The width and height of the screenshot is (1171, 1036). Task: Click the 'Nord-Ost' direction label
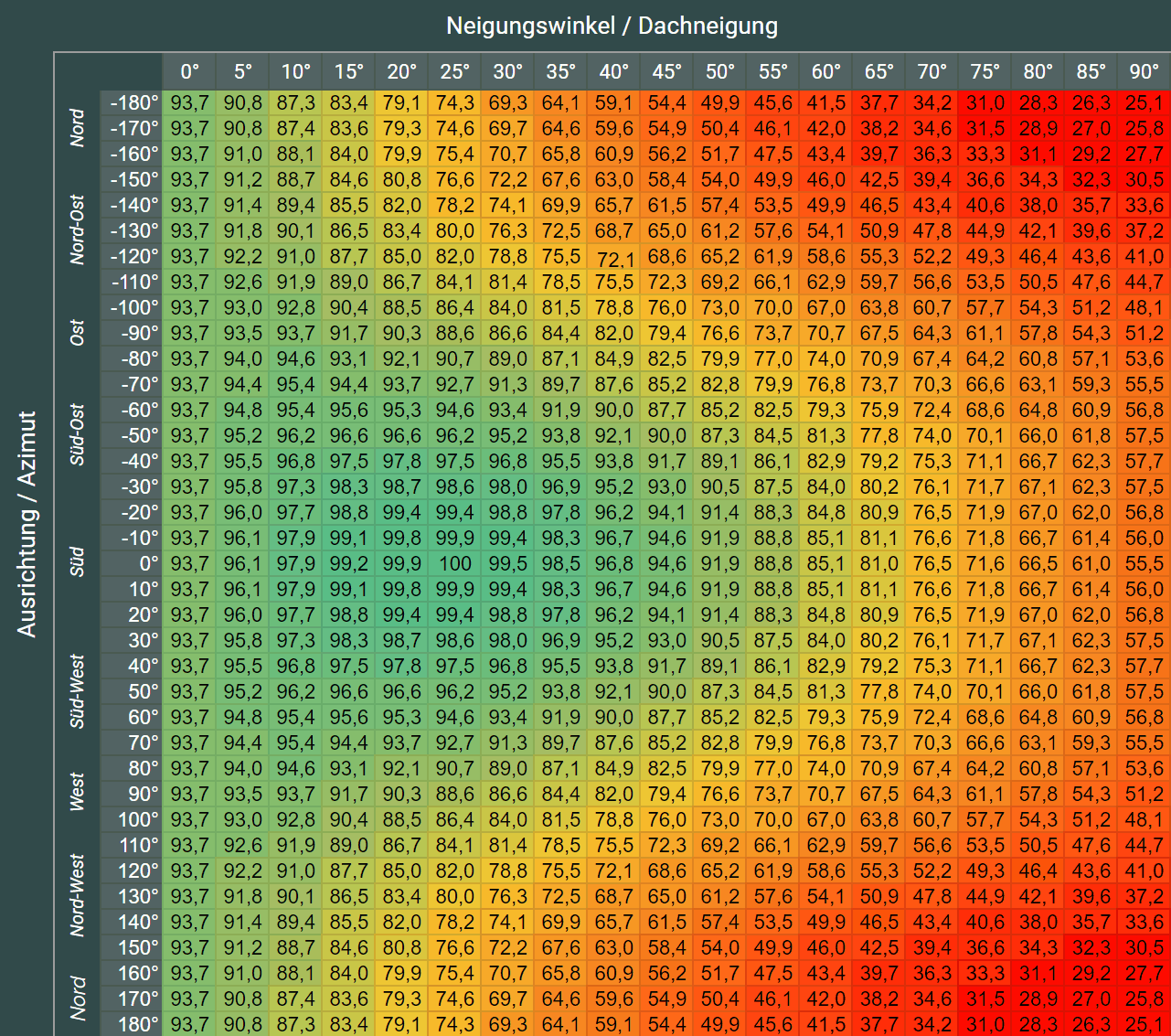tap(78, 230)
